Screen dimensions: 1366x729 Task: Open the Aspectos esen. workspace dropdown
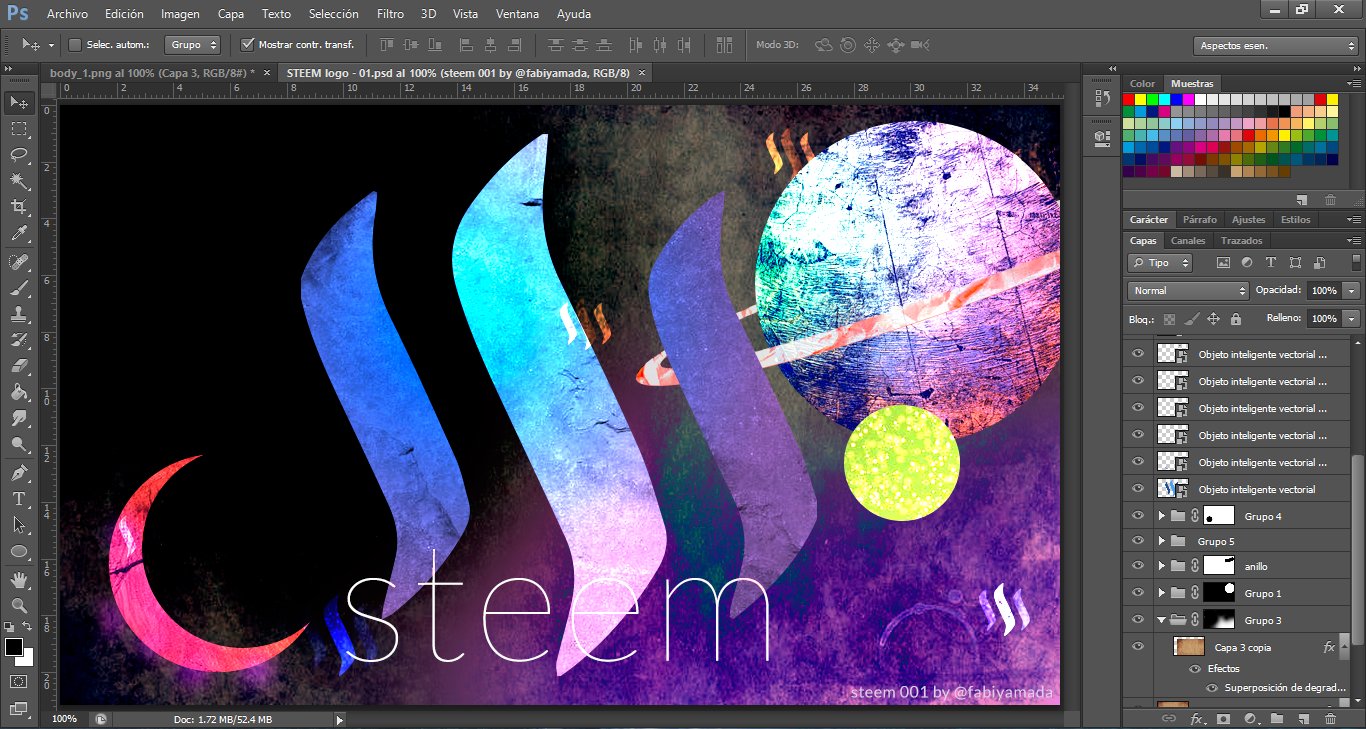click(1275, 45)
